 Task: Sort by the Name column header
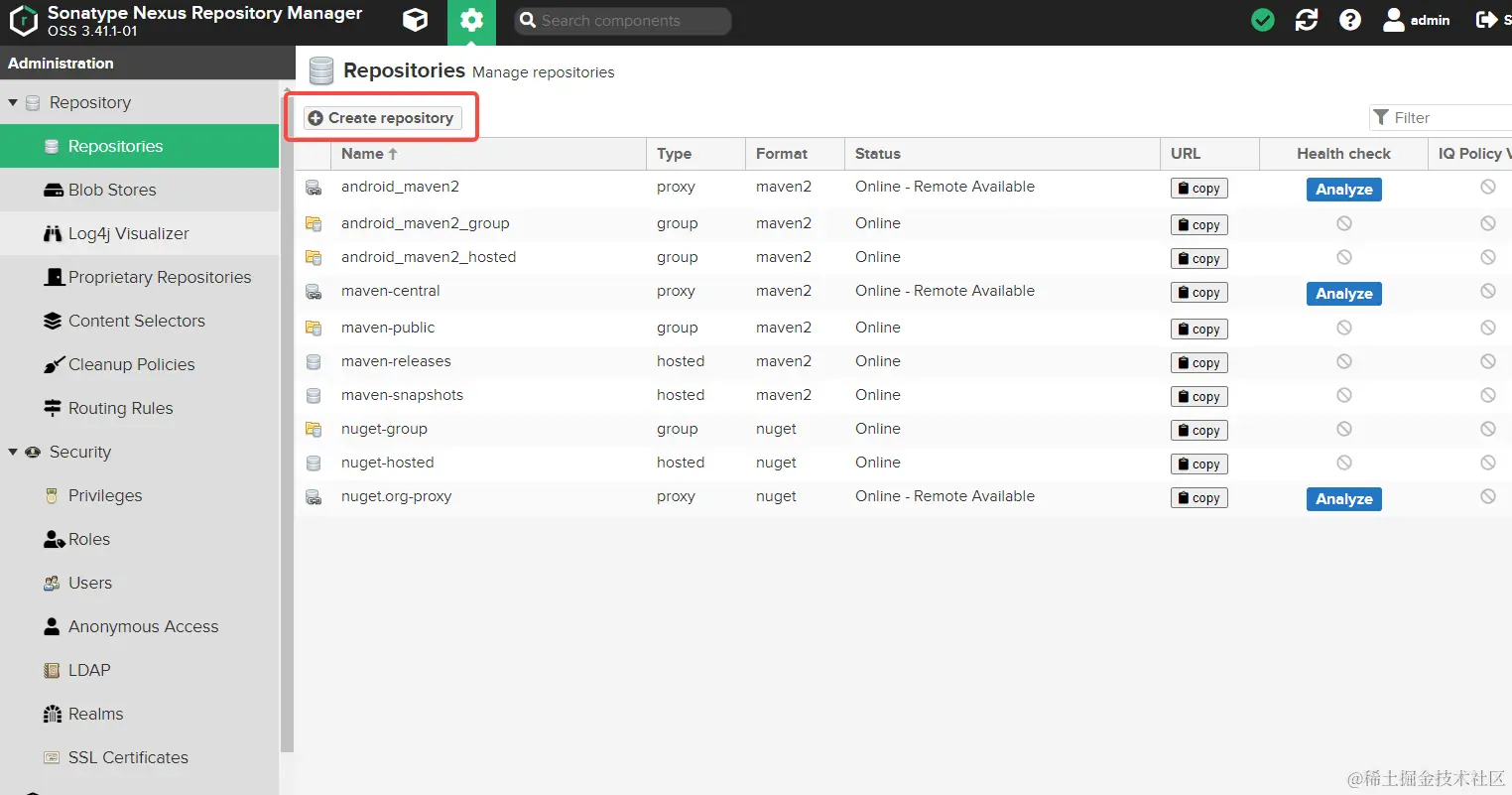tap(488, 154)
